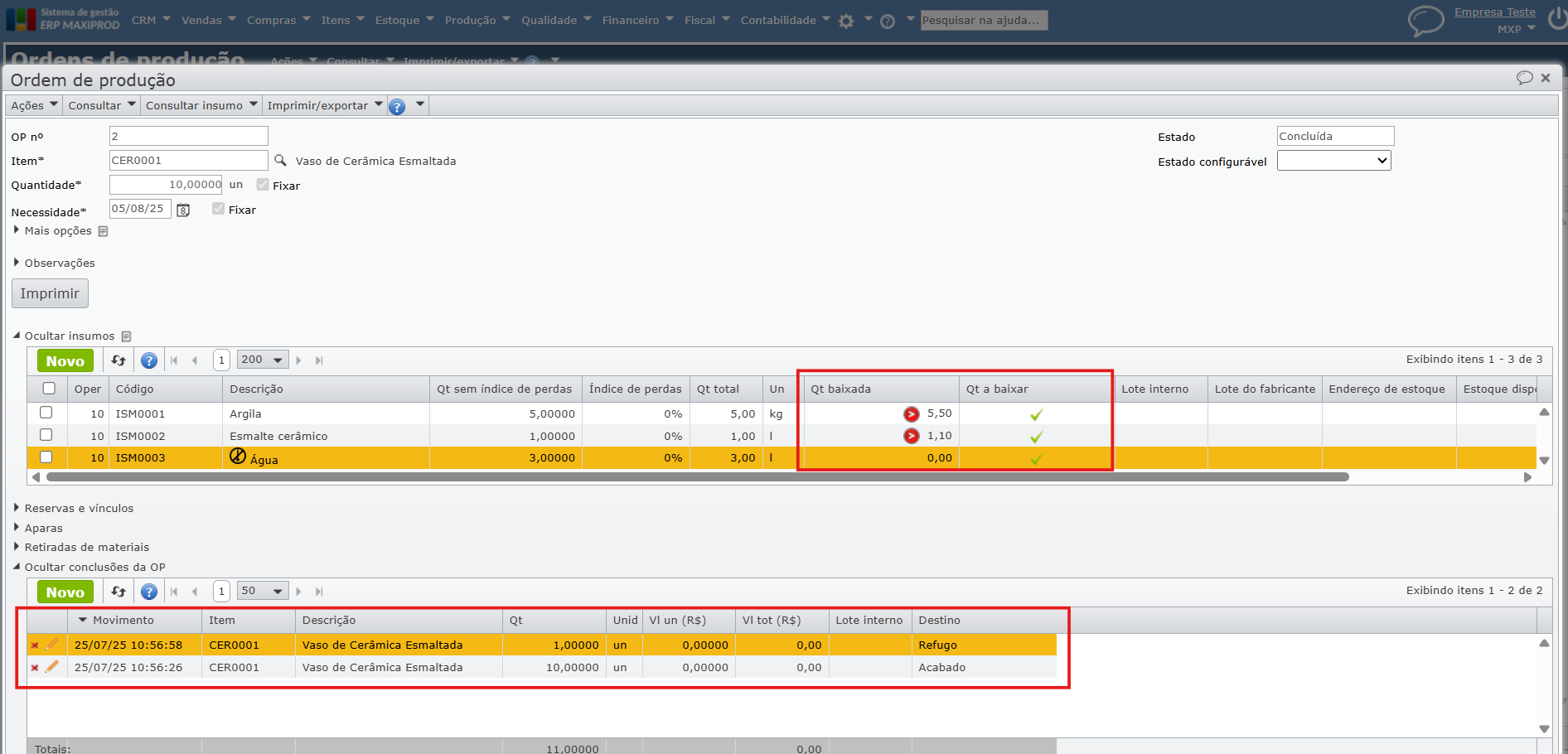
Task: Open the Necessidade calendar picker
Action: (x=183, y=210)
